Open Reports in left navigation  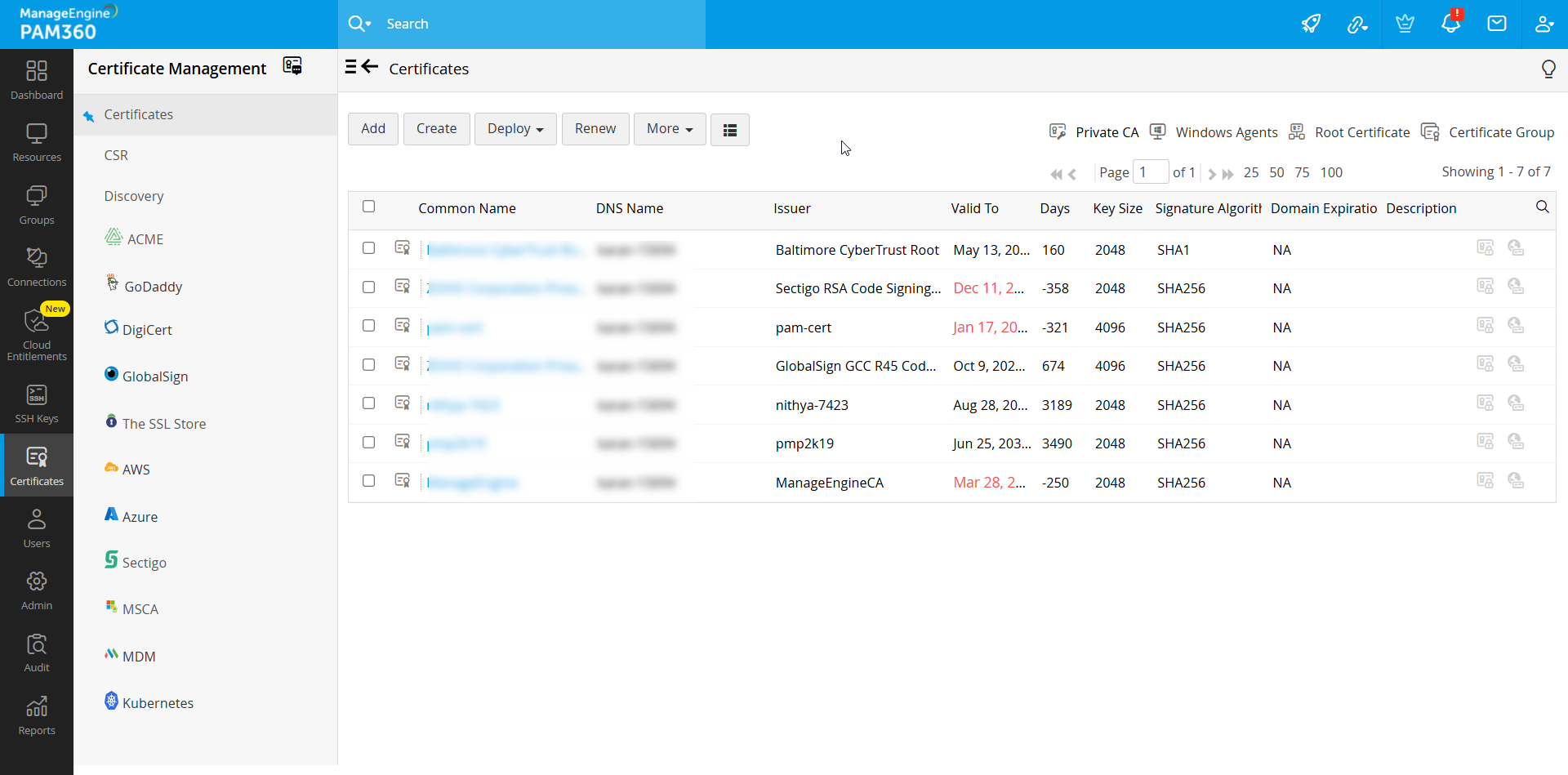click(37, 716)
